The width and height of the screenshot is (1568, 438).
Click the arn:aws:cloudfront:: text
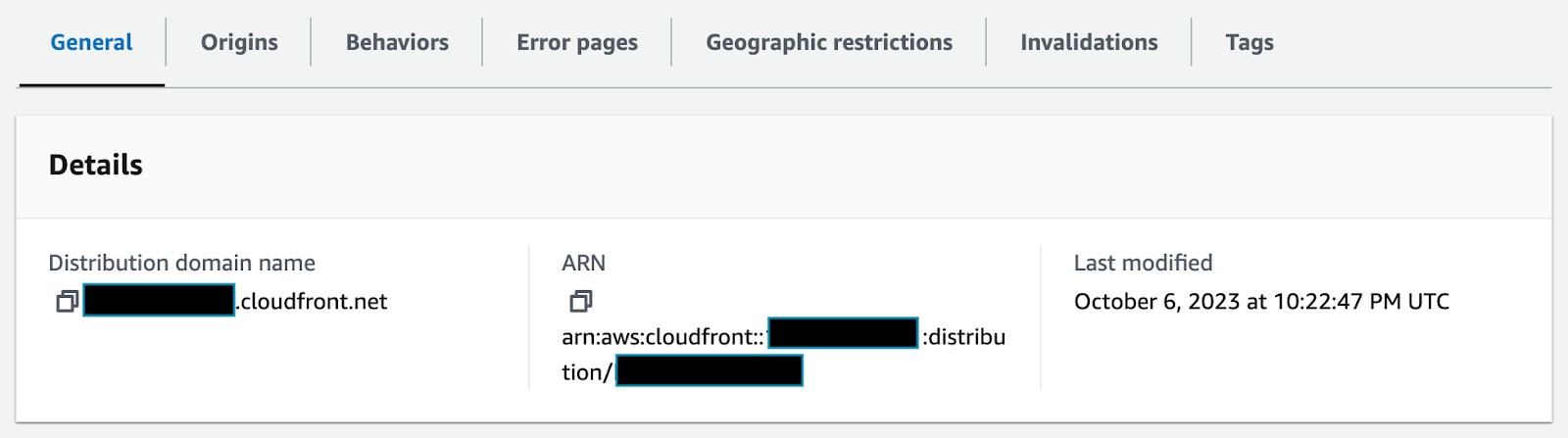click(662, 336)
